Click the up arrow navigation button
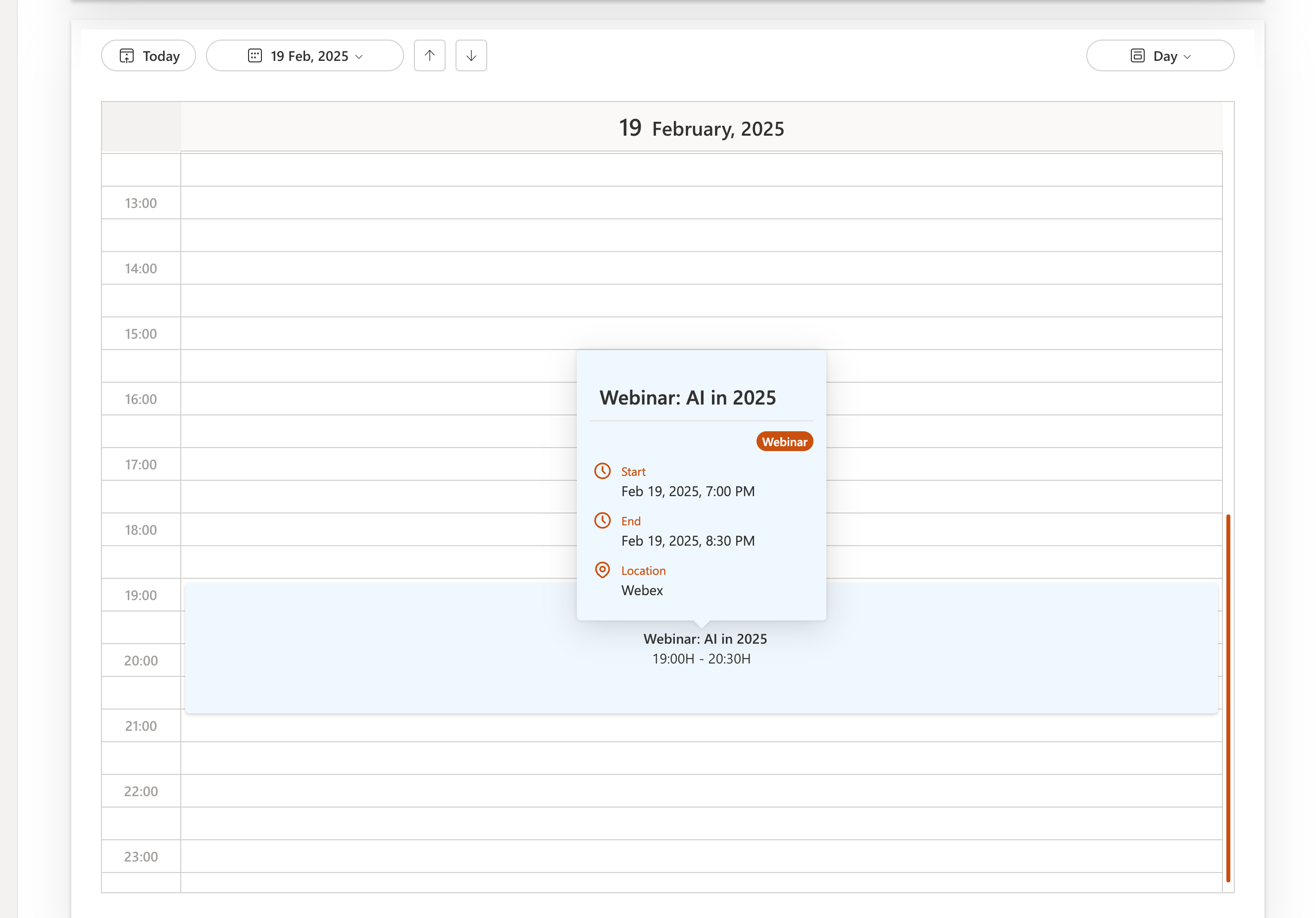The width and height of the screenshot is (1316, 918). pos(429,55)
